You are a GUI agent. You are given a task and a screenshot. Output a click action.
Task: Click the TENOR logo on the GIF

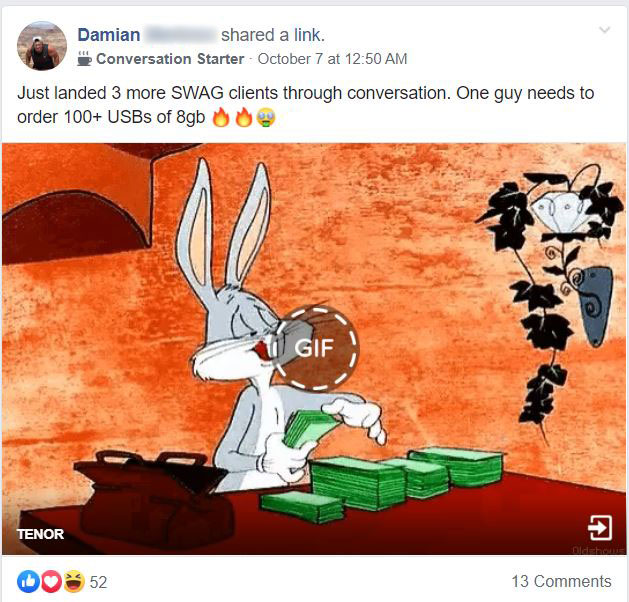41,534
